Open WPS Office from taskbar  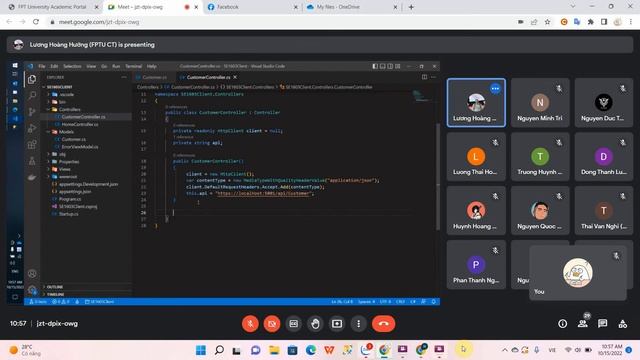[329, 350]
